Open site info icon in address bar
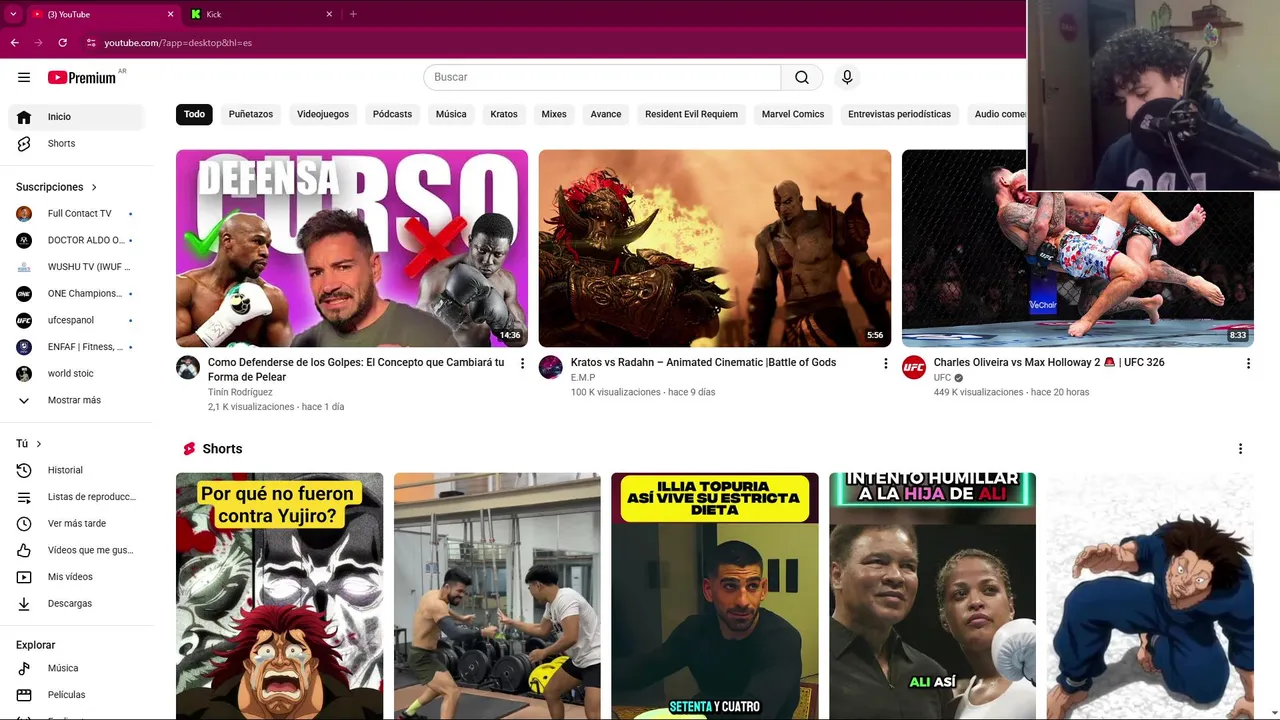The width and height of the screenshot is (1280, 720). click(x=91, y=43)
